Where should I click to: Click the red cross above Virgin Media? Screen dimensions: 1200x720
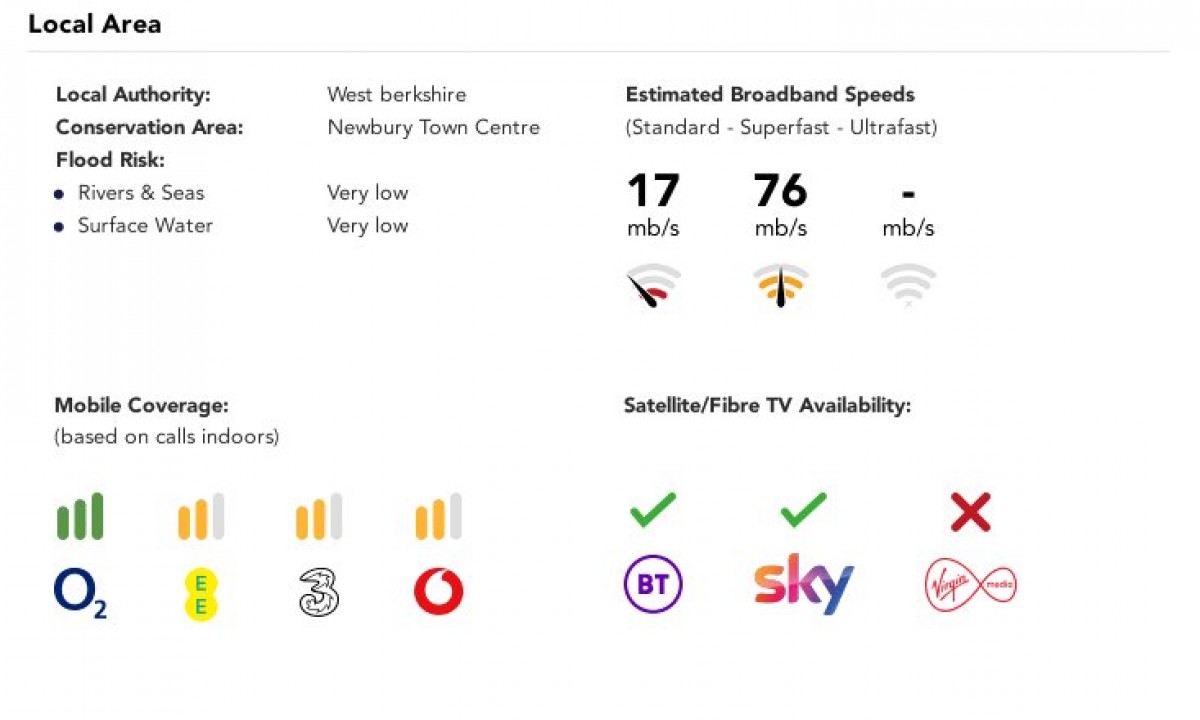click(970, 512)
